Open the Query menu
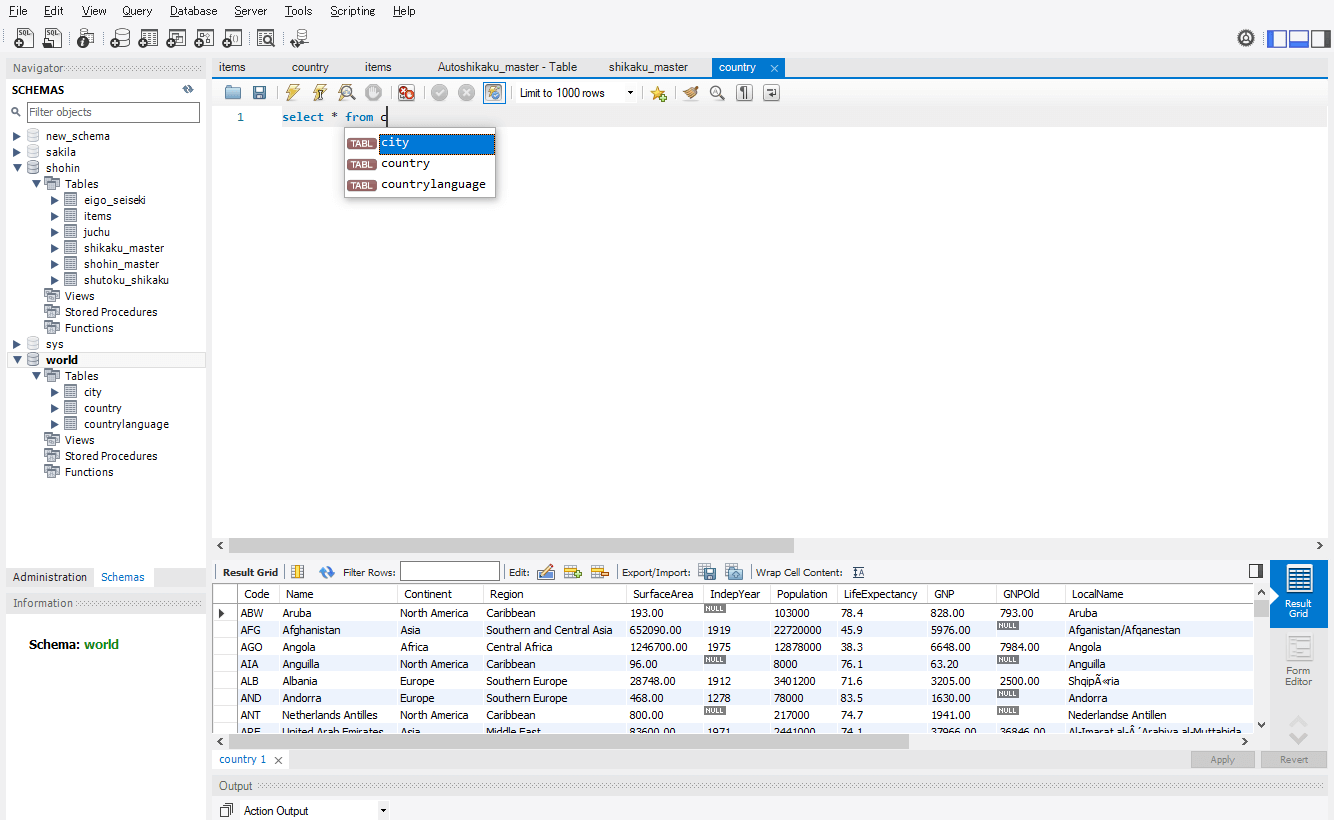This screenshot has width=1334, height=820. (136, 11)
